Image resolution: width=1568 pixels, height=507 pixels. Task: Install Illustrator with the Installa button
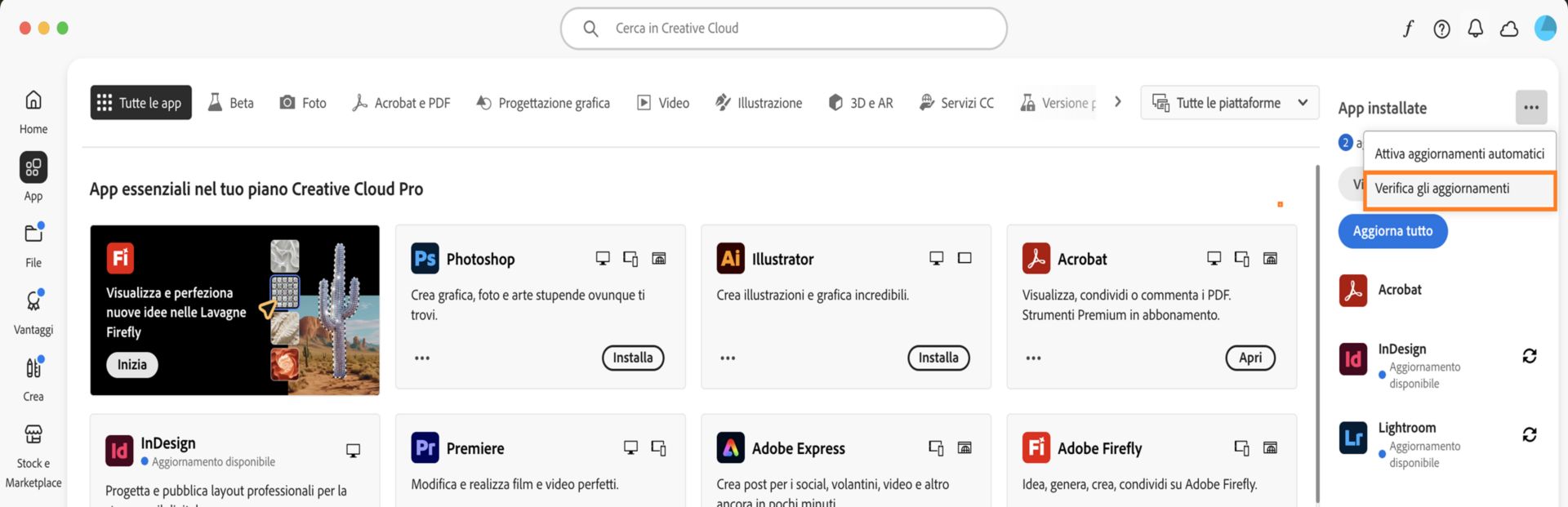938,358
